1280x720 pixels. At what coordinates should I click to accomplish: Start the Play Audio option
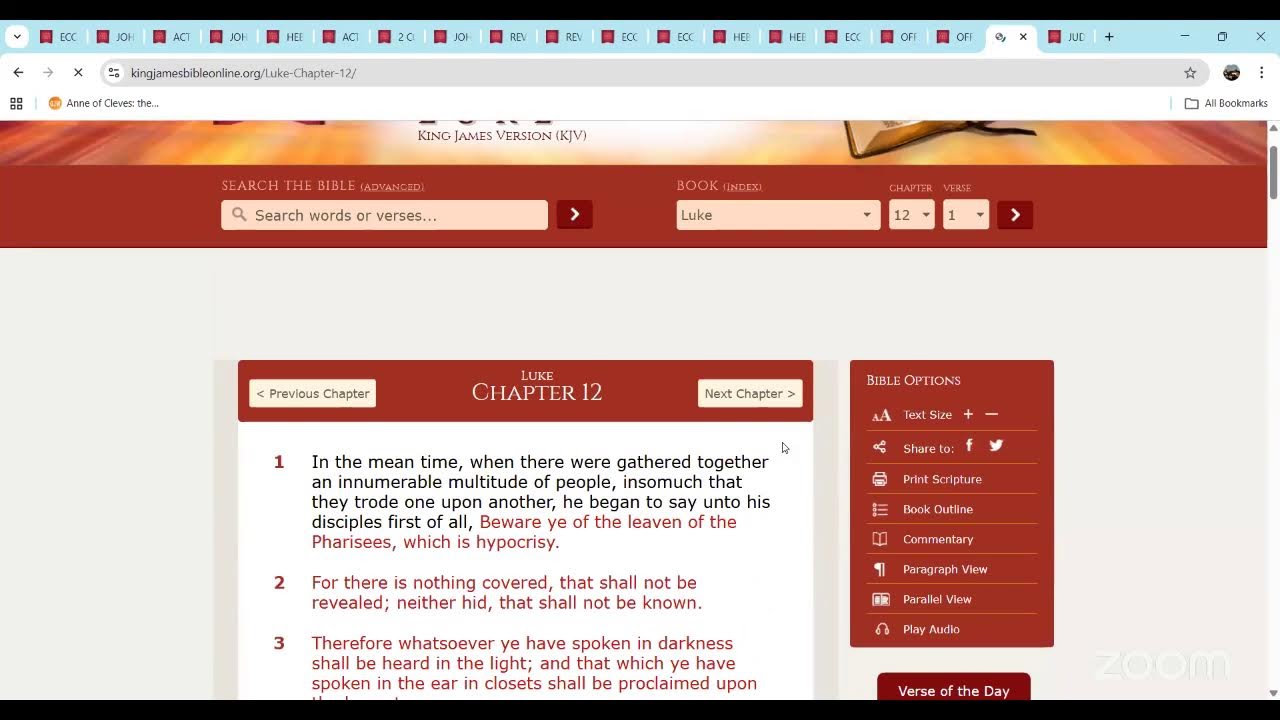[931, 629]
